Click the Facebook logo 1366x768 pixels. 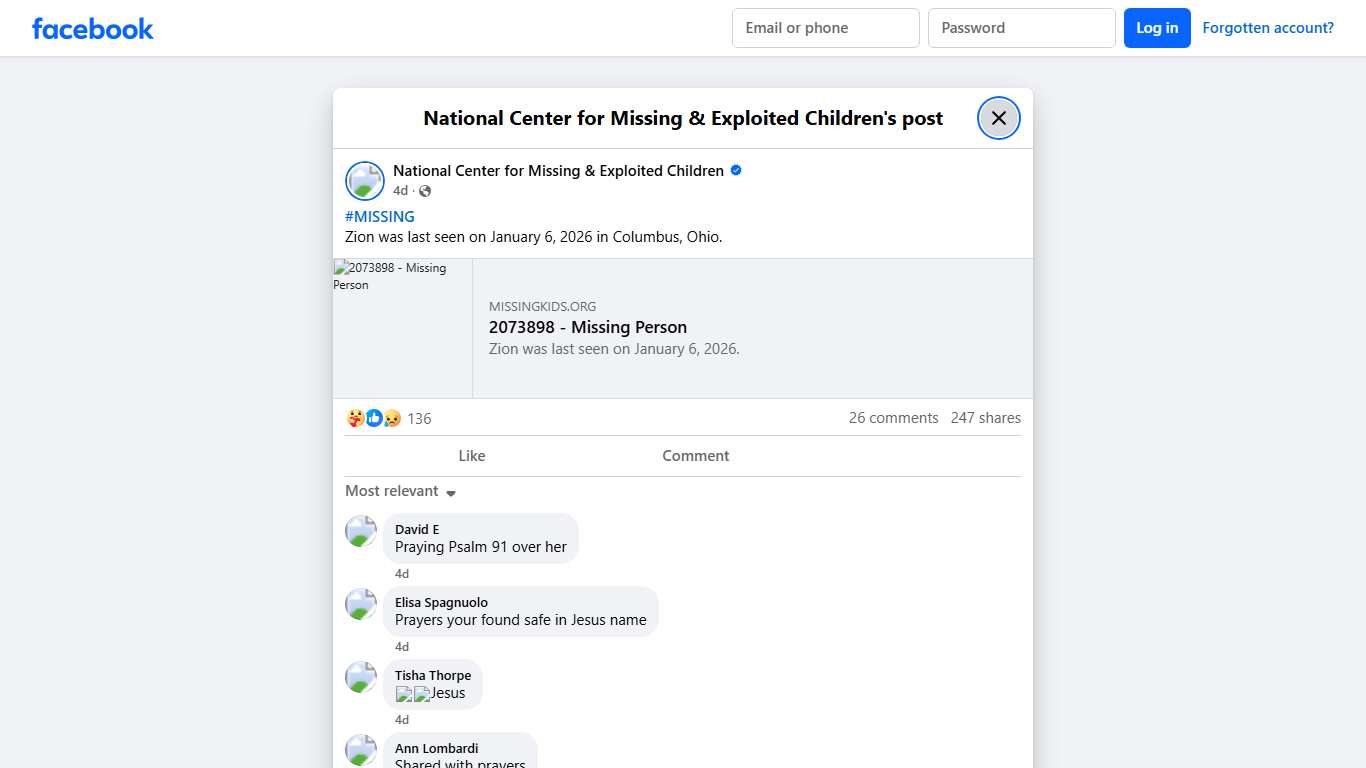(93, 29)
